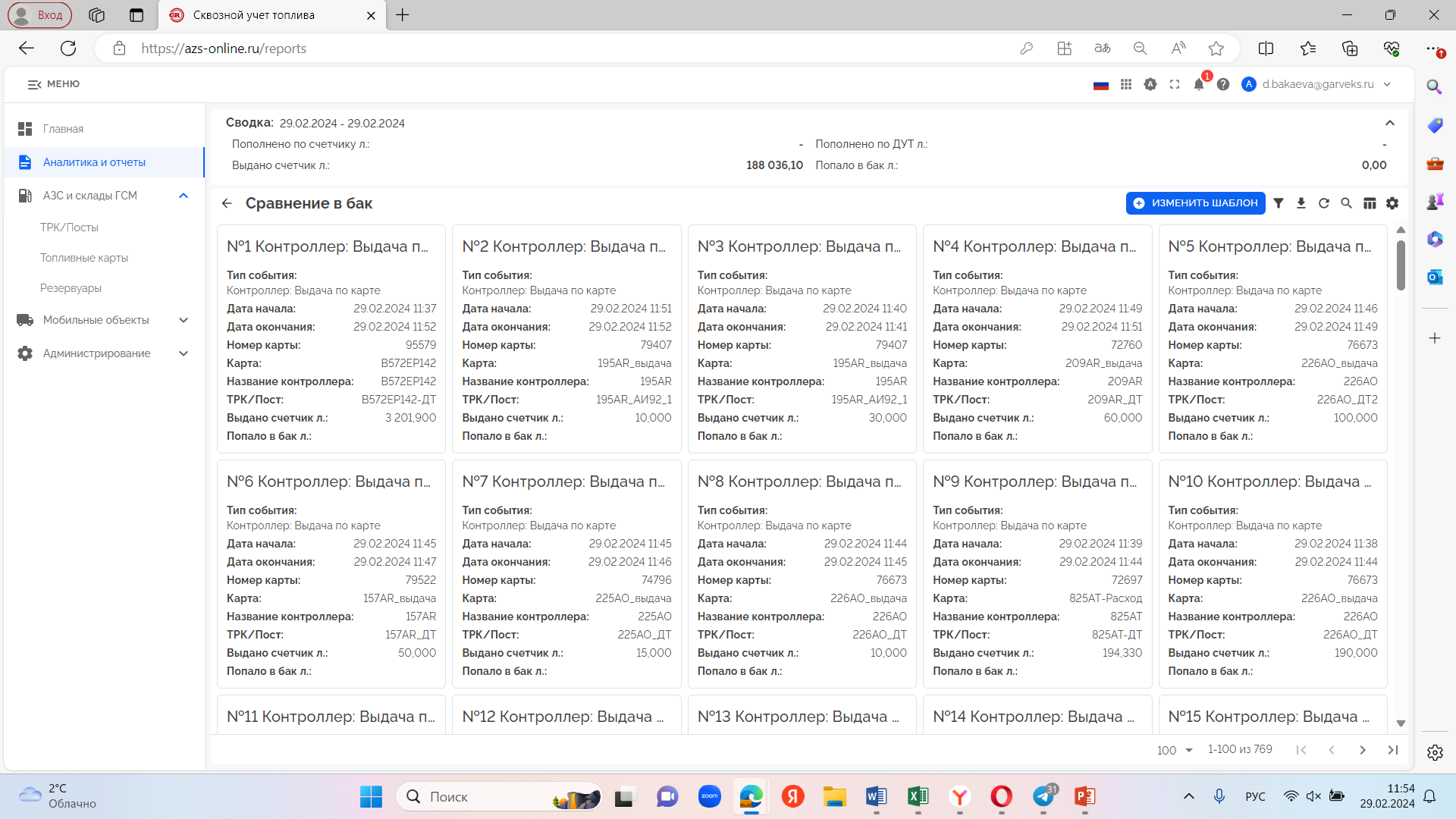1456x819 pixels.
Task: Open the notifications bell icon
Action: pos(1199,84)
